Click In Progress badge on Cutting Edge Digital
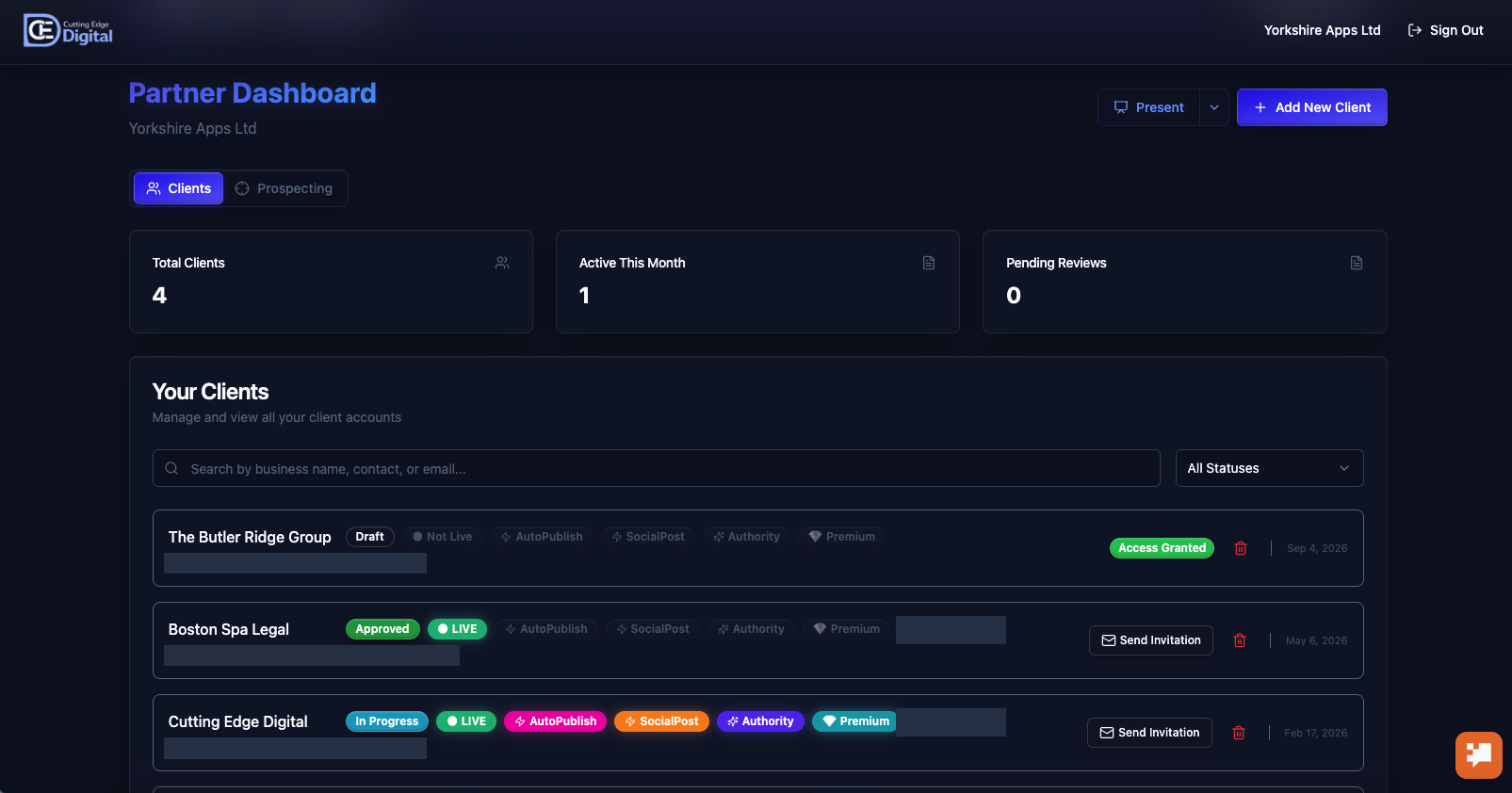 coord(387,721)
